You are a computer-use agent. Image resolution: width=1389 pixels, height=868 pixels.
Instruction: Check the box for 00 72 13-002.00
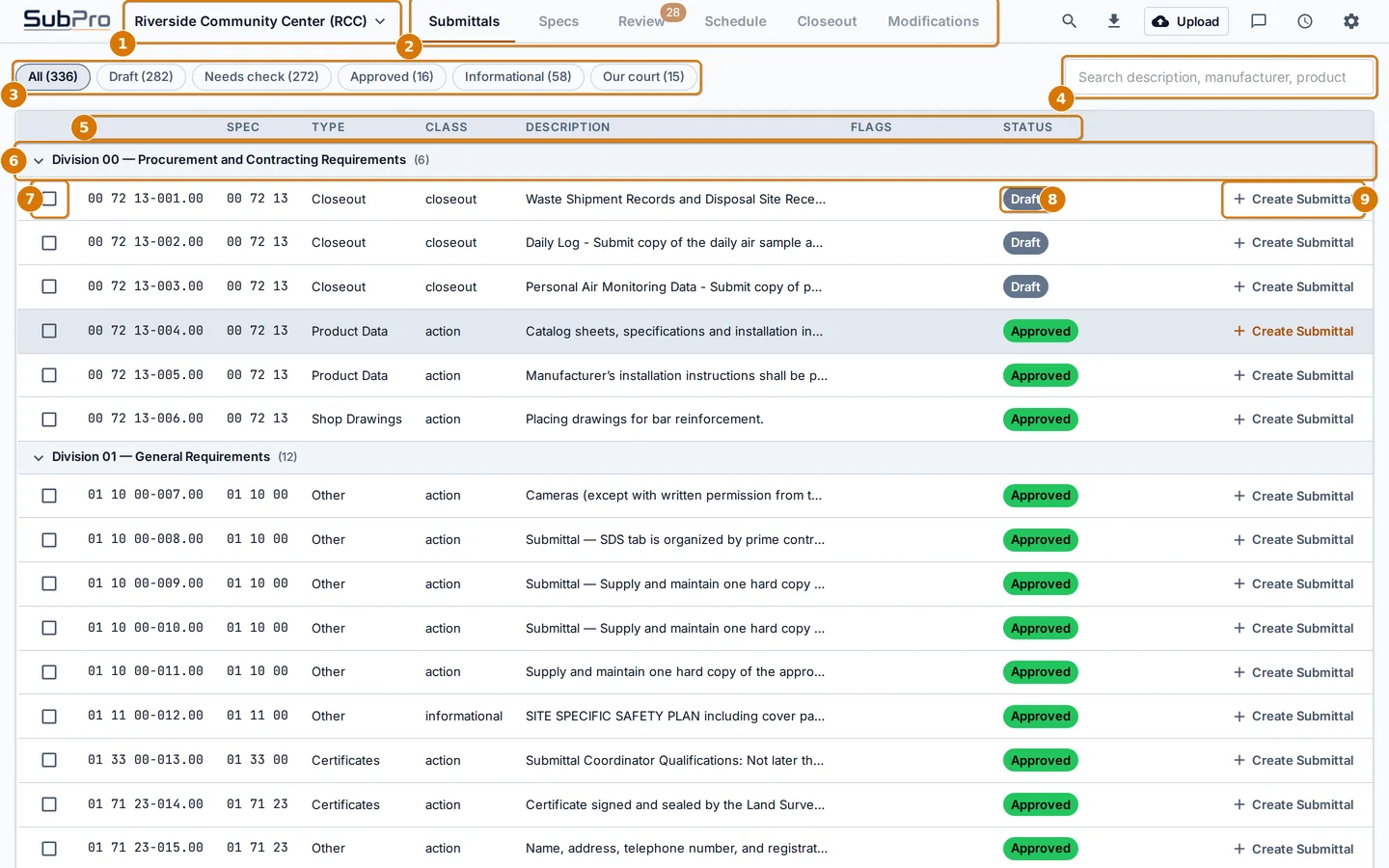point(49,243)
